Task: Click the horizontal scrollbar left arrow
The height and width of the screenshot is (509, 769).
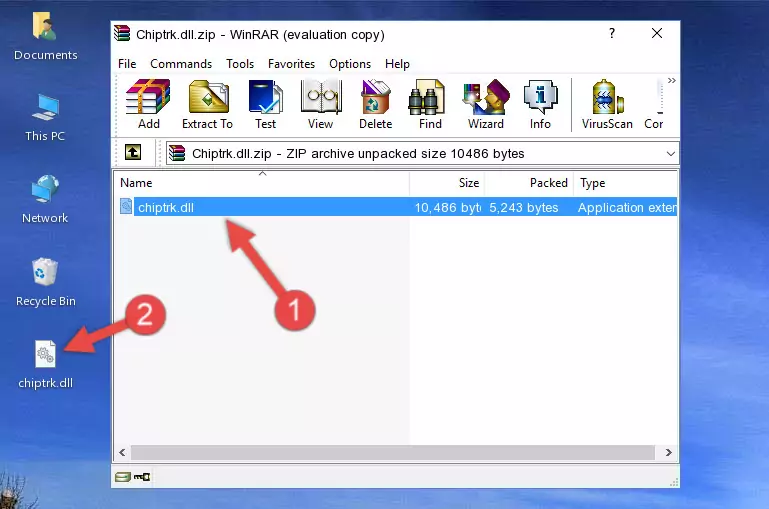Action: tap(123, 453)
